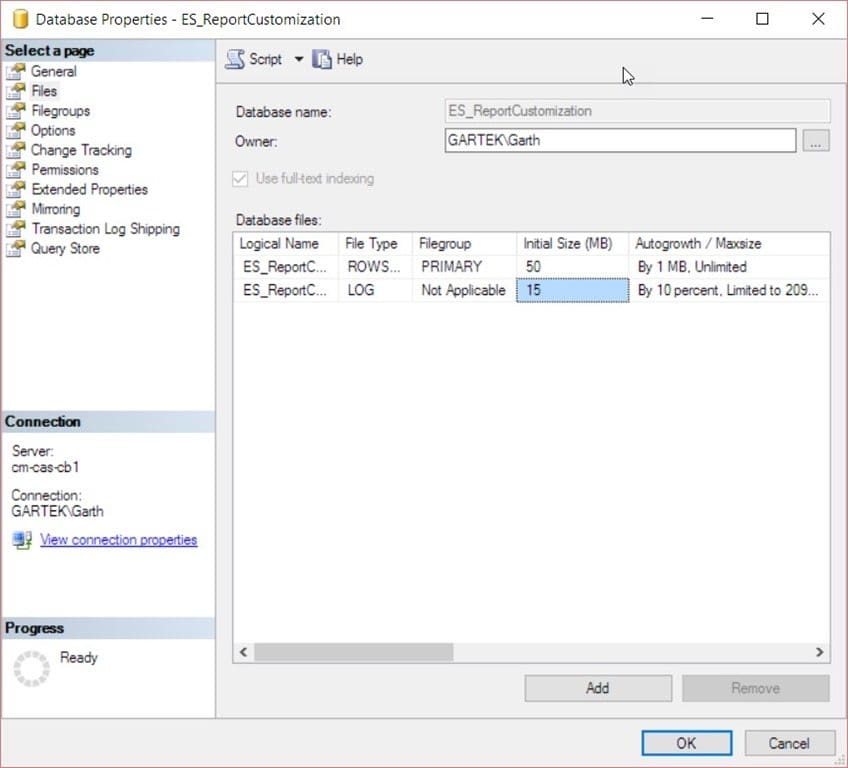Open the General page

(x=54, y=71)
